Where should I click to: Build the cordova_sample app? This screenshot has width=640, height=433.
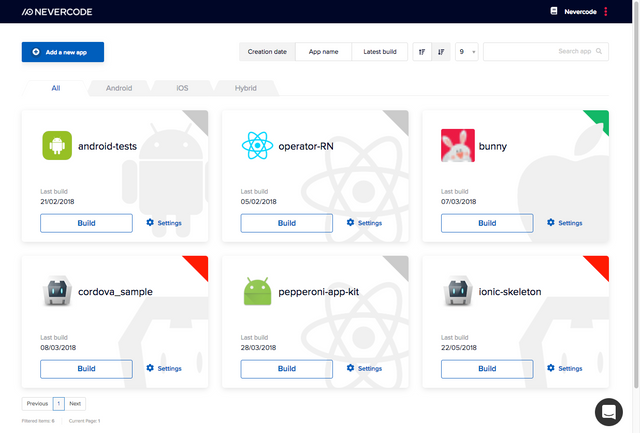tap(87, 369)
